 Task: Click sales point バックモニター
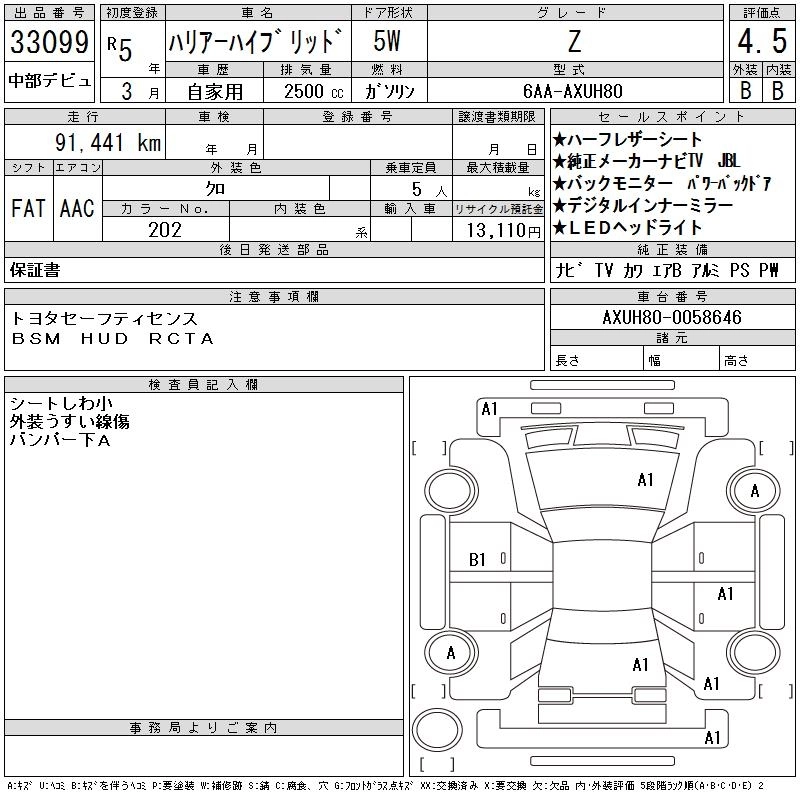coord(613,183)
